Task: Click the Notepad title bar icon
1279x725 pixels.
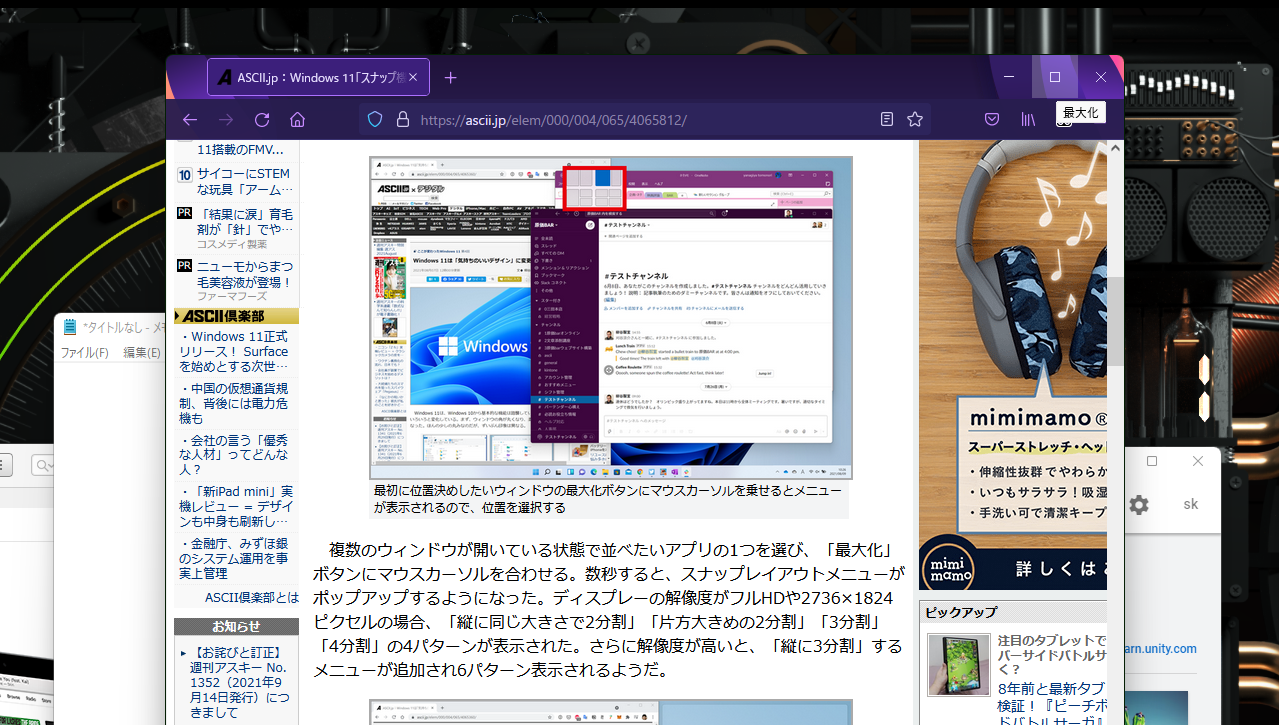Action: [x=70, y=327]
